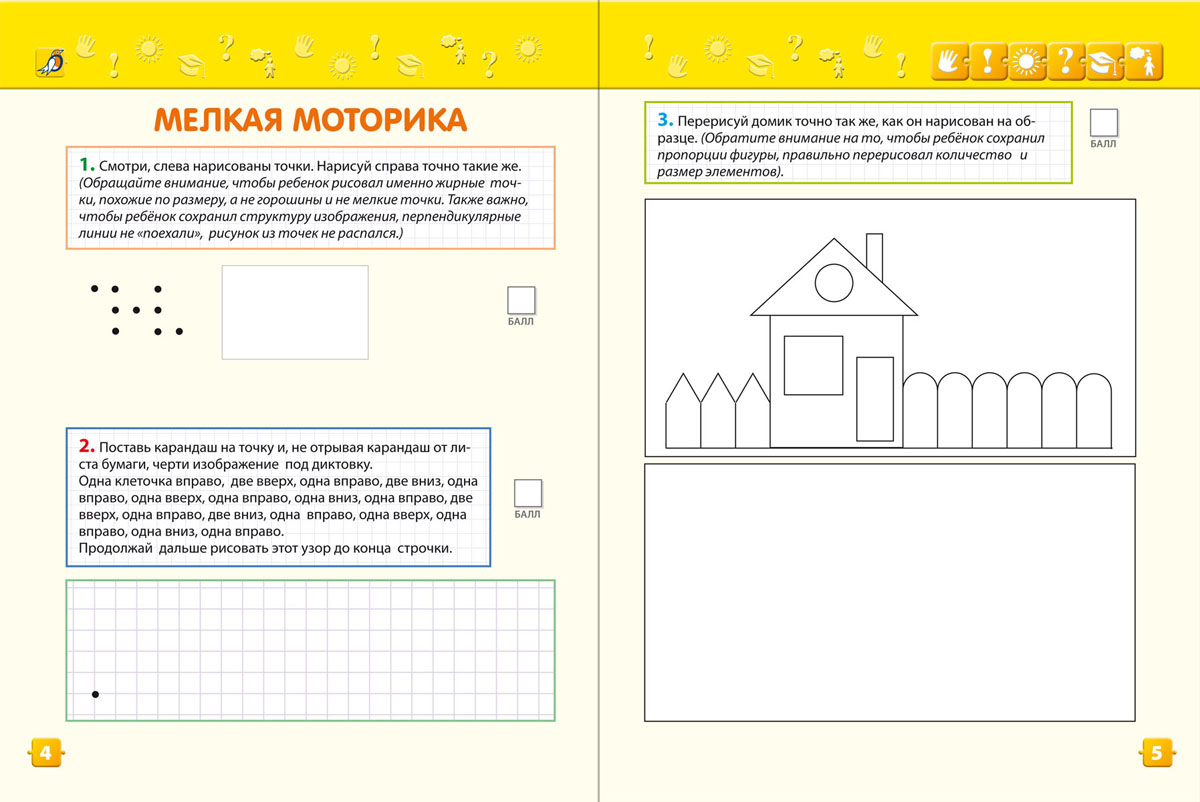Click the square window of the house
1200x802 pixels.
(813, 365)
